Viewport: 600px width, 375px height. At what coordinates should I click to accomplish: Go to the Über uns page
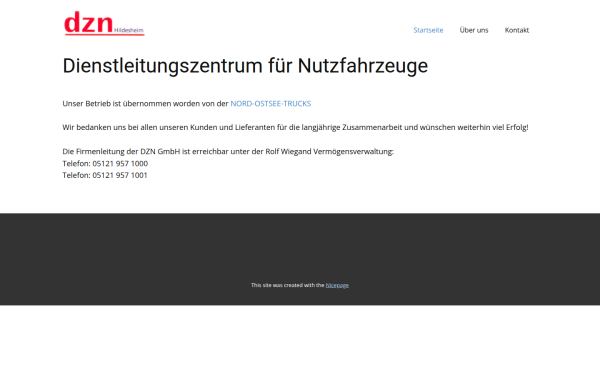[x=474, y=30]
